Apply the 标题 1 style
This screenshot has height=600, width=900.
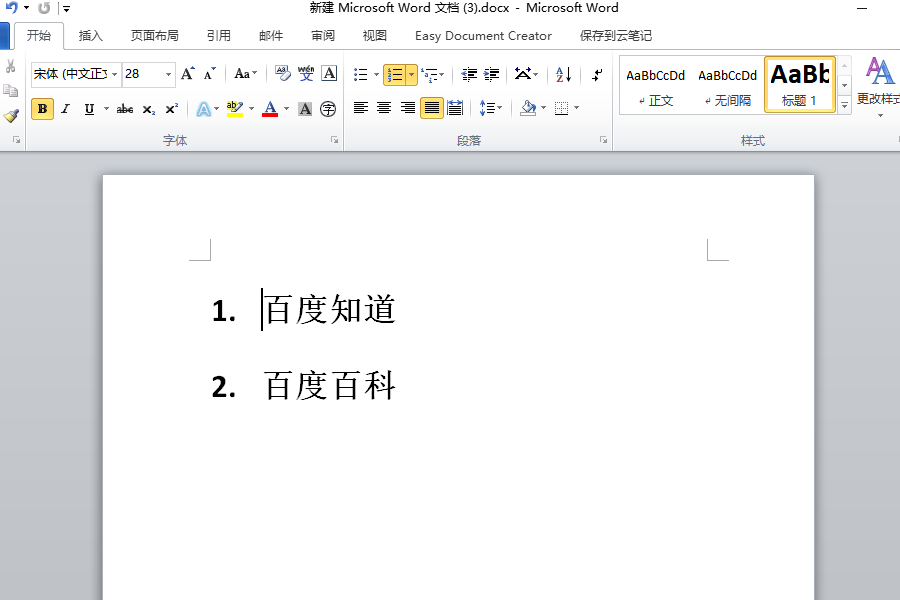[800, 85]
